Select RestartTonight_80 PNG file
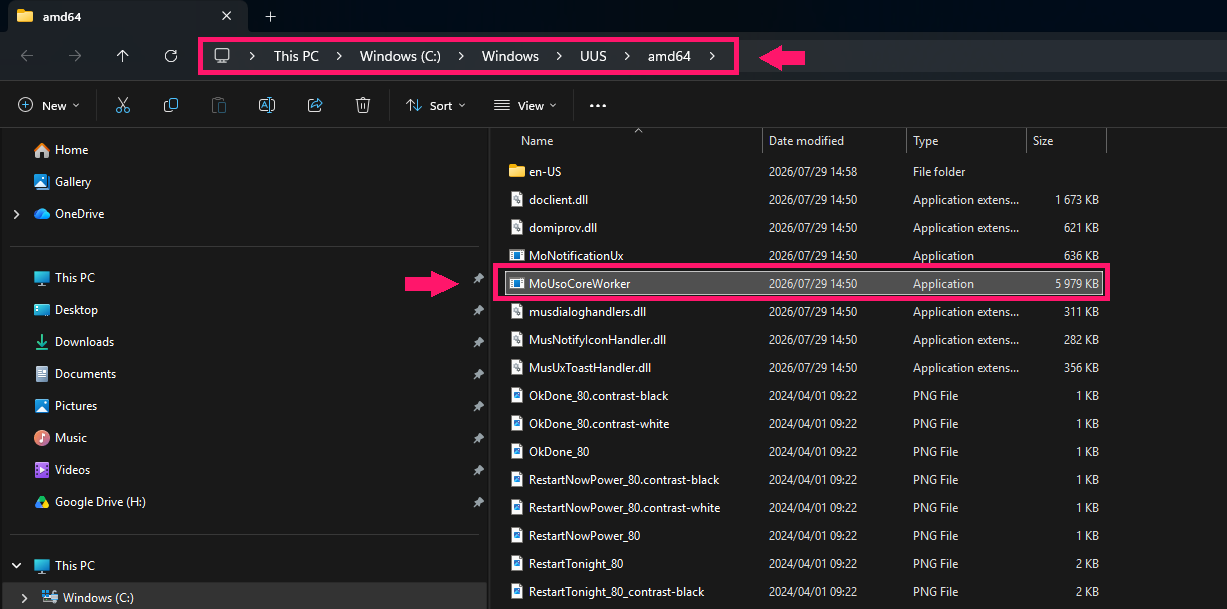This screenshot has height=609, width=1227. (804, 563)
